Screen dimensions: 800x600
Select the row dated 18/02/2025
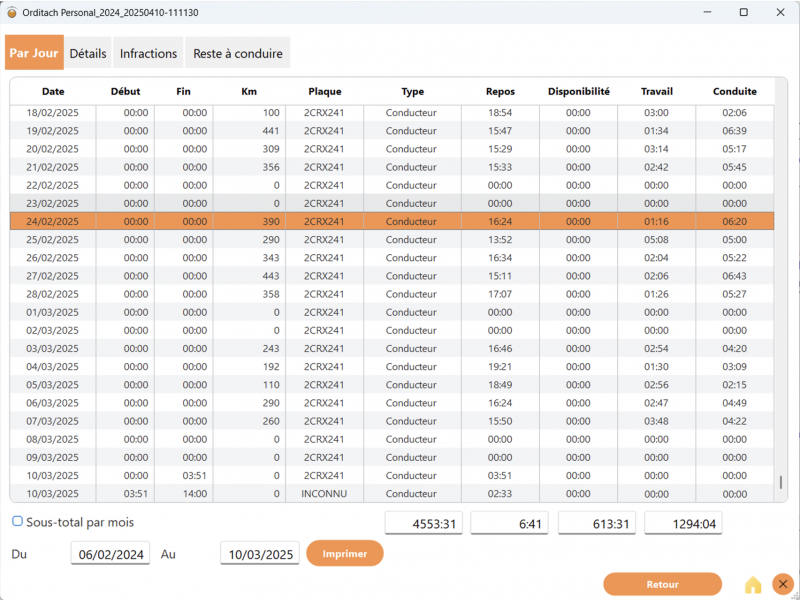392,113
